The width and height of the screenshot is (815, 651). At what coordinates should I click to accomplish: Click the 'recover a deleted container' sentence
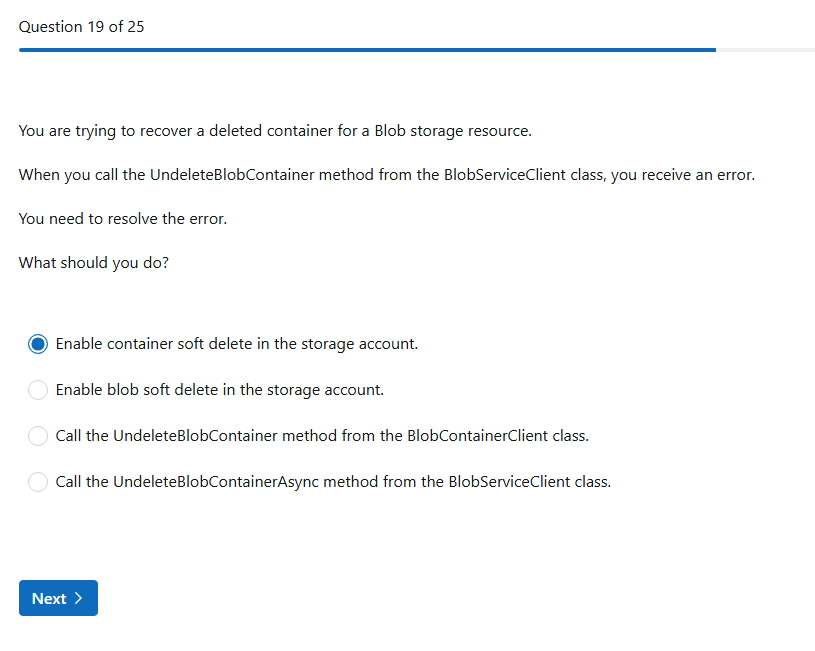pos(275,131)
